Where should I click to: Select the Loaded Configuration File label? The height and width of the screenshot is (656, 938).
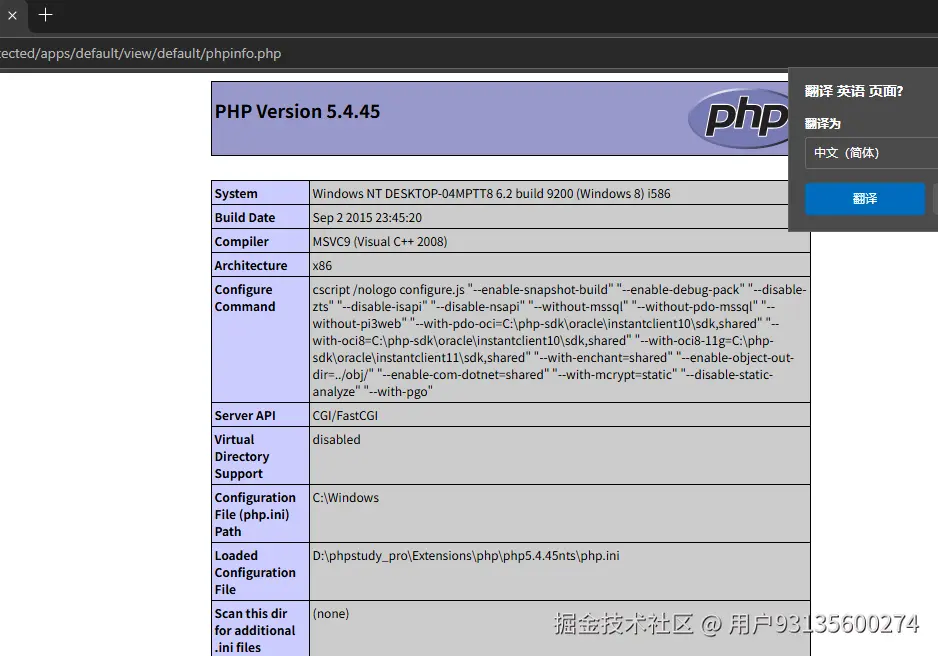255,572
